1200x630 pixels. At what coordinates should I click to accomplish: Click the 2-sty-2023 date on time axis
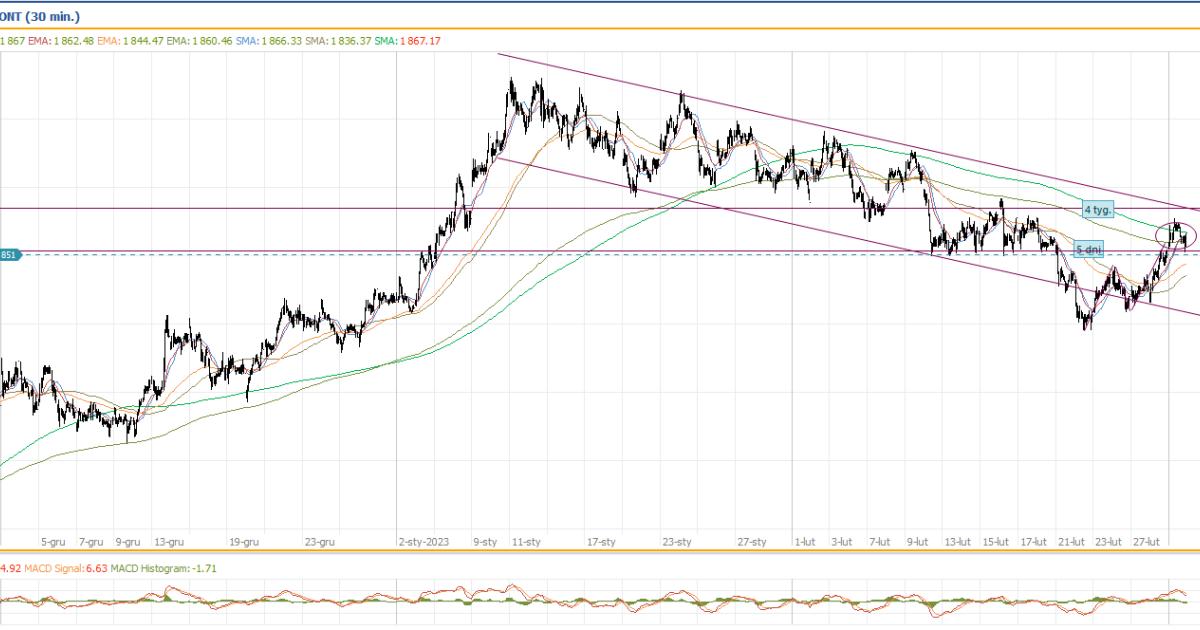click(424, 542)
